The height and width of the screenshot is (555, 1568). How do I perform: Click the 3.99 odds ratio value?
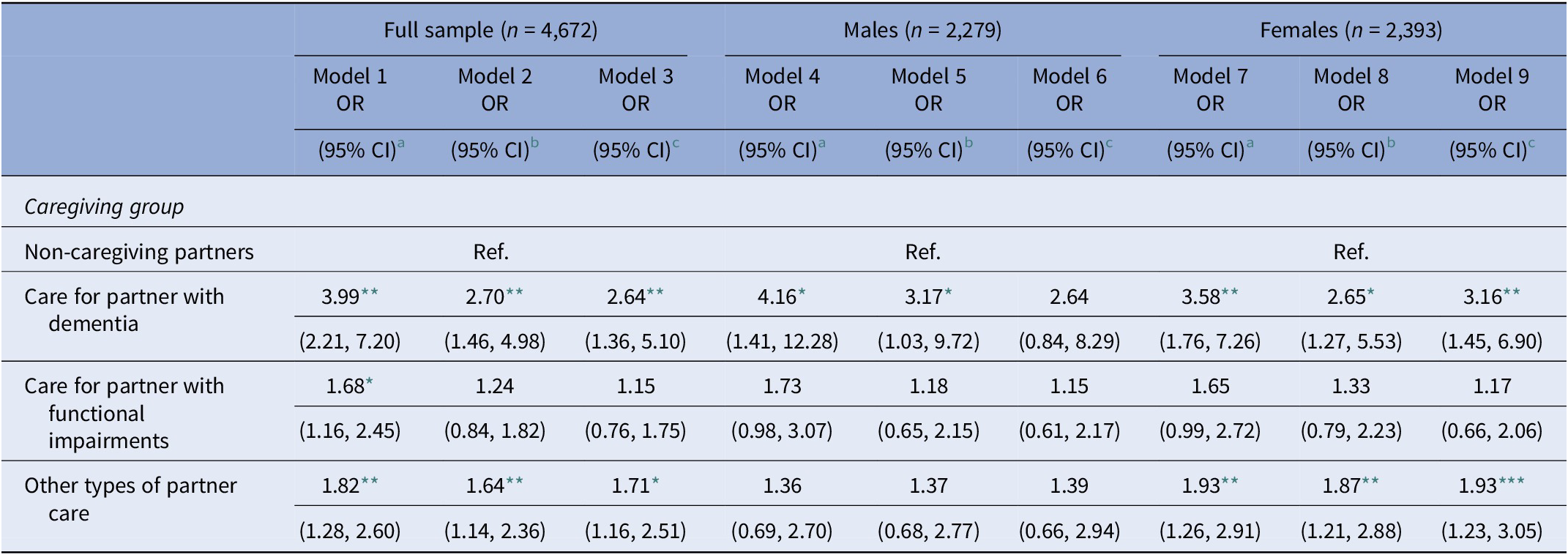[341, 297]
